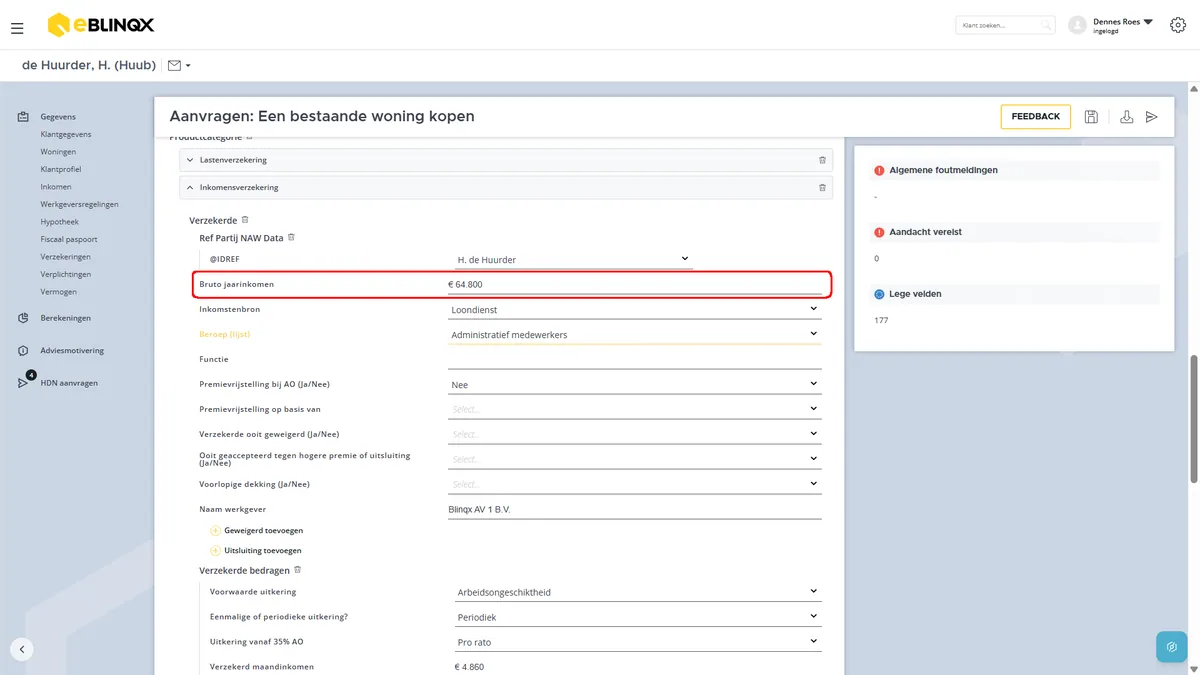Click the Bruto jaarinkomen input field

634,285
